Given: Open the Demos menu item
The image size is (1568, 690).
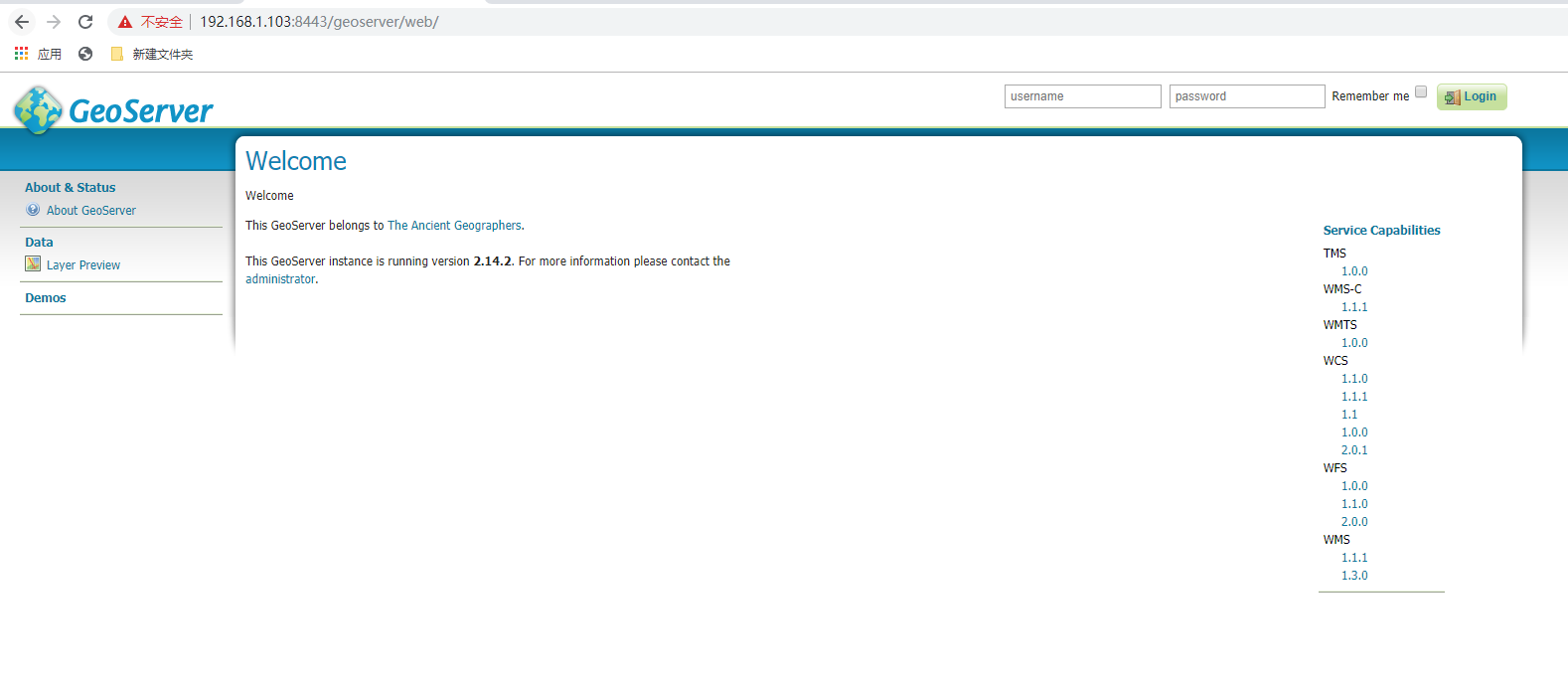Looking at the screenshot, I should pyautogui.click(x=46, y=298).
